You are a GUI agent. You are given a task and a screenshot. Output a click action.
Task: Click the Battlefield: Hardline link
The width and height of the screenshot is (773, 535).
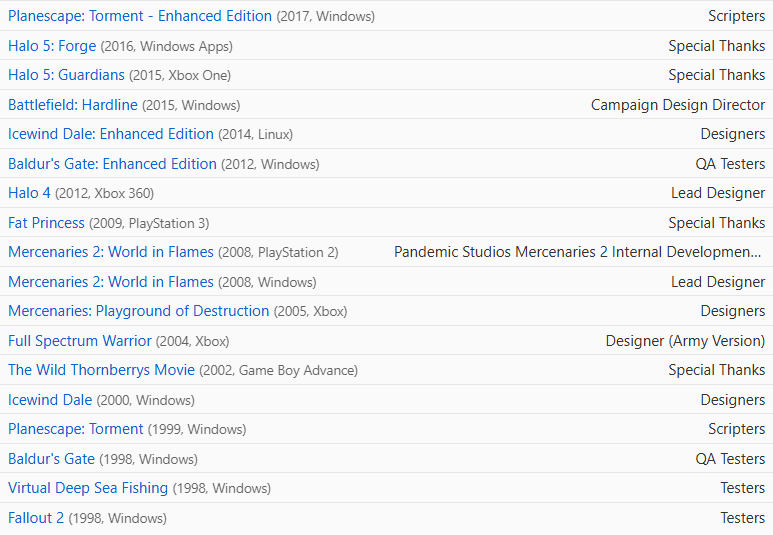tap(72, 105)
